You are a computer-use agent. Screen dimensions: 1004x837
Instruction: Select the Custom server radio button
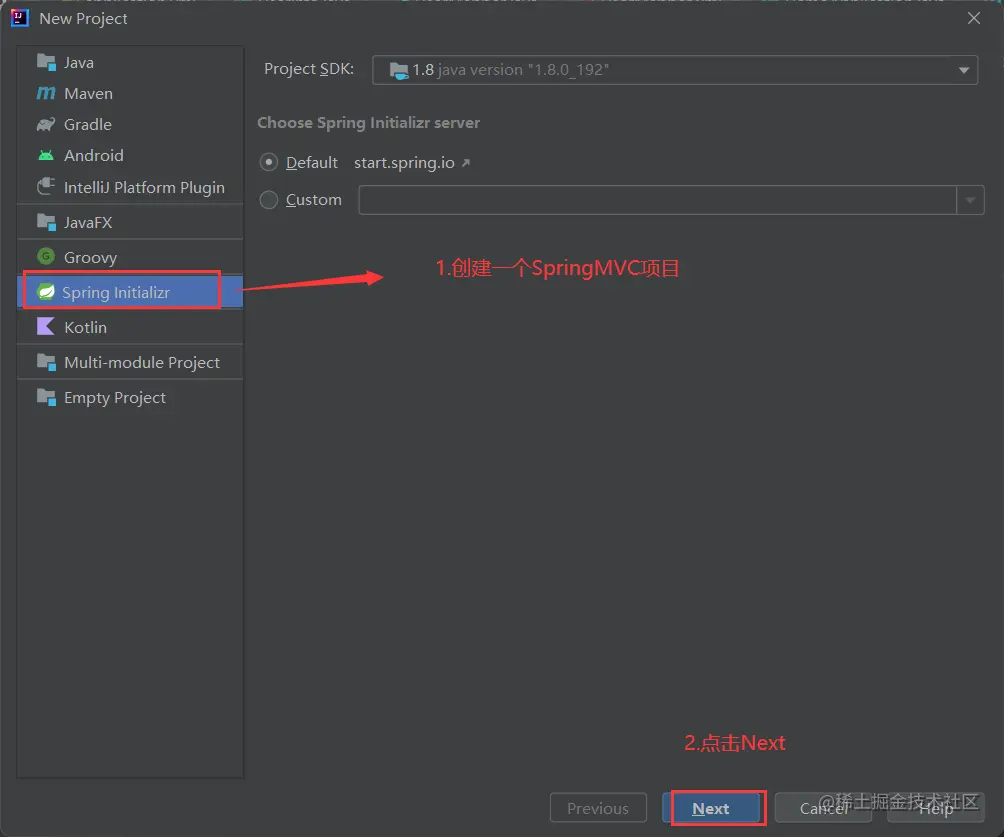tap(269, 200)
